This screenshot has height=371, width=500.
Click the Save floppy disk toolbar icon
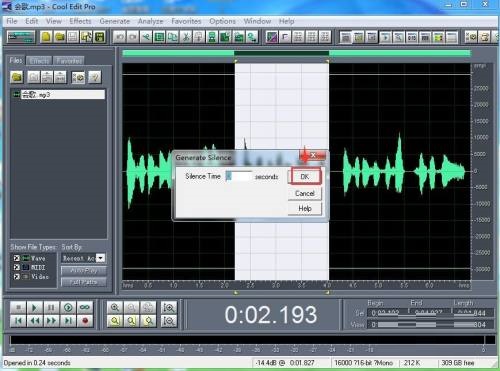point(99,37)
